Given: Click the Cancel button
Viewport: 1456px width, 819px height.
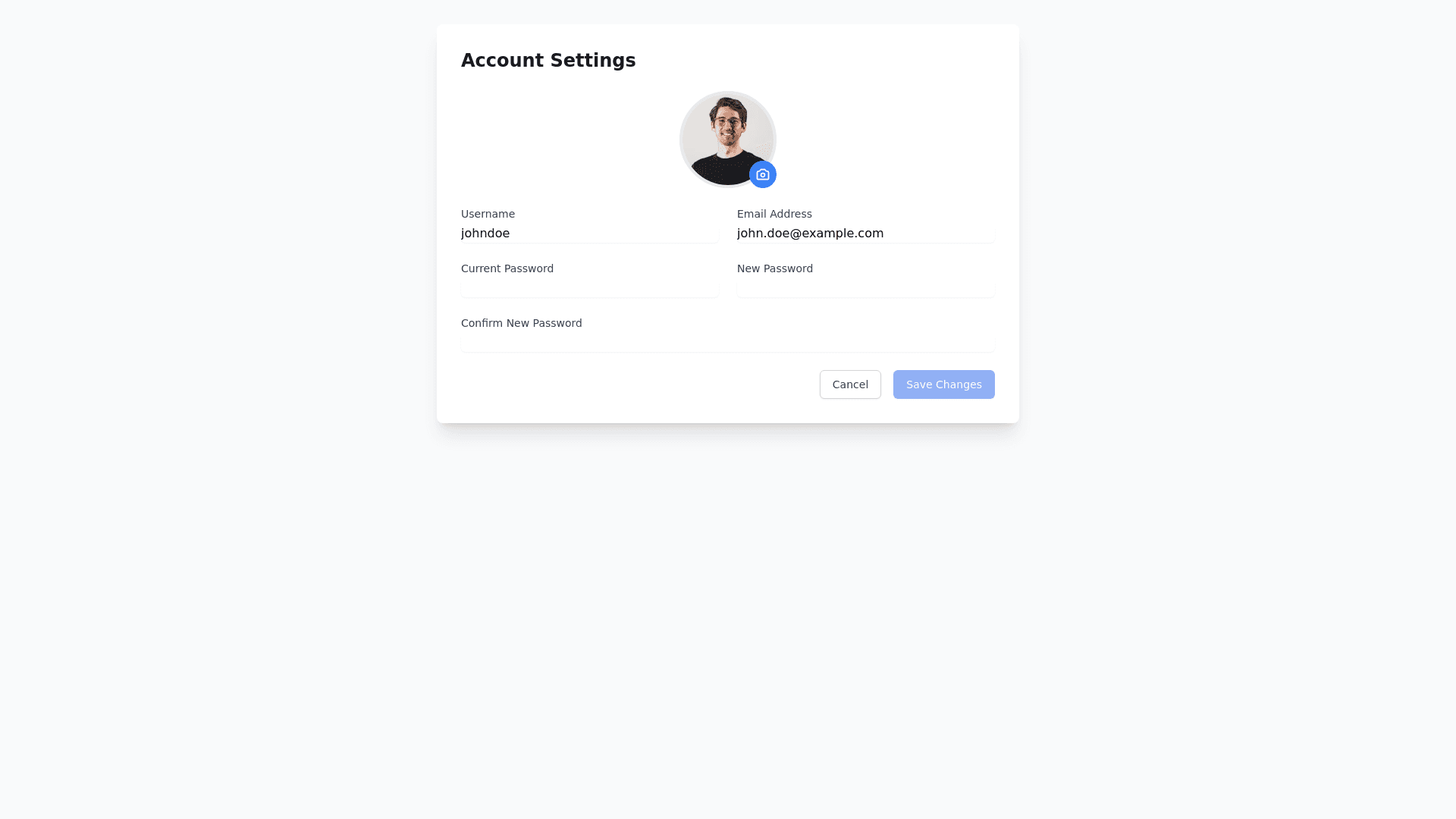Looking at the screenshot, I should pos(850,384).
